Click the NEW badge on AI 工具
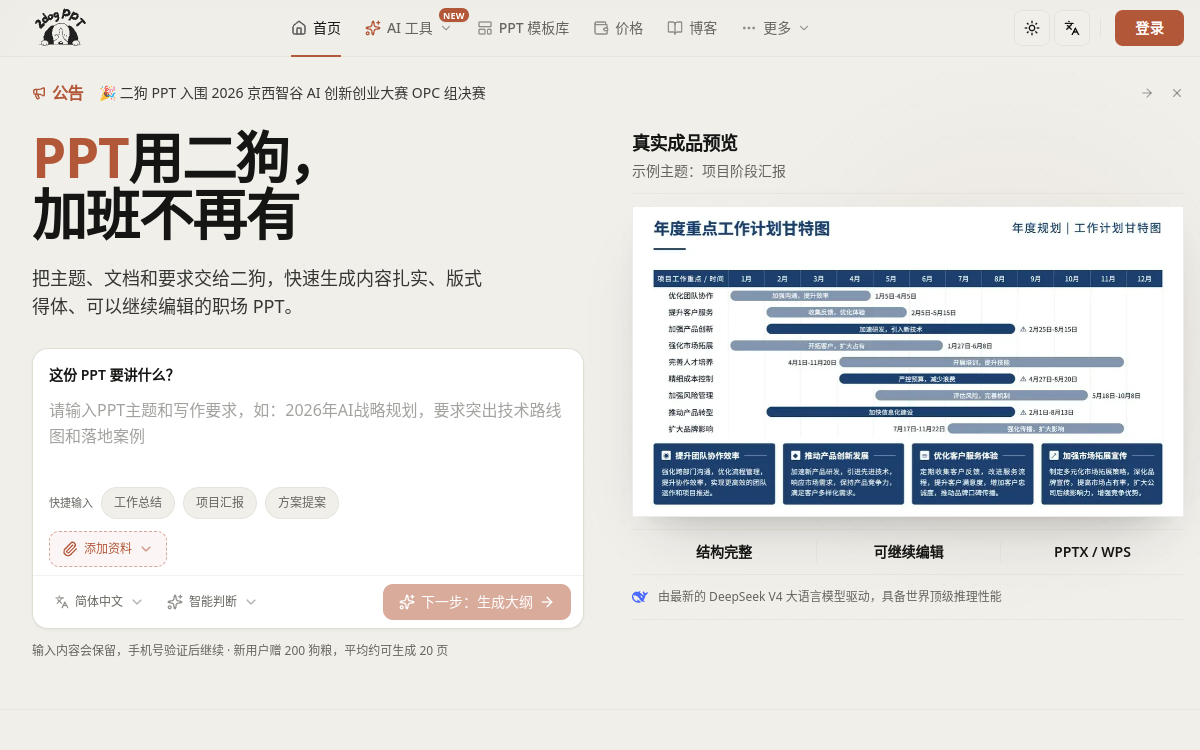 454,15
